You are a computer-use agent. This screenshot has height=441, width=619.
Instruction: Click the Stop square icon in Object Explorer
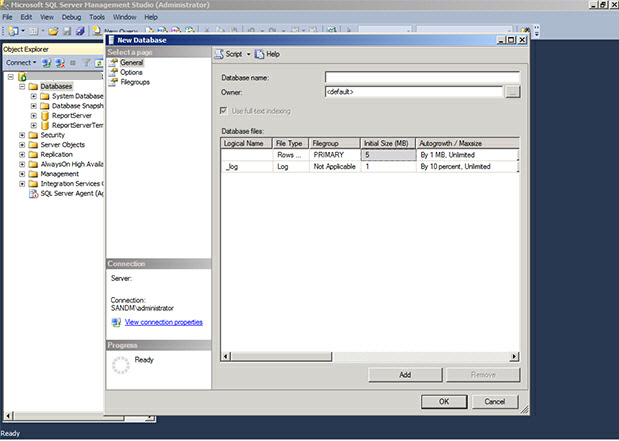click(73, 63)
